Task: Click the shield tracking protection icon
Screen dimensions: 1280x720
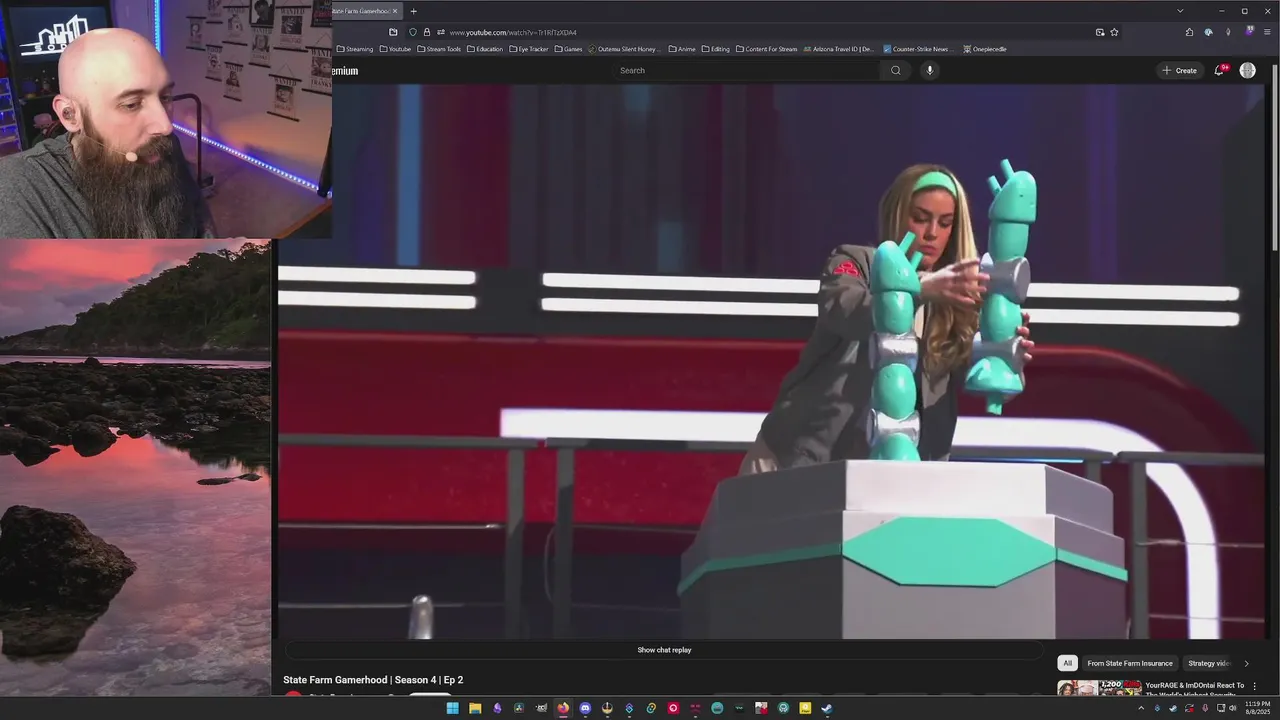Action: point(413,32)
